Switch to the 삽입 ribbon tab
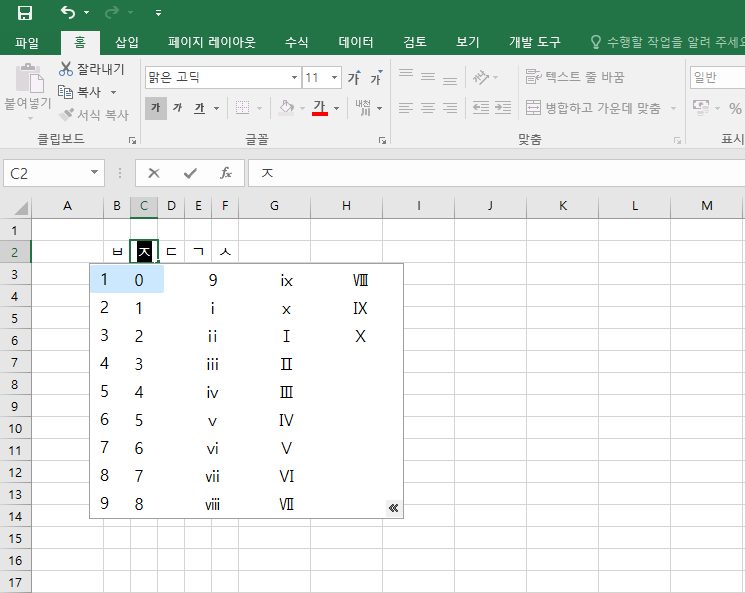This screenshot has height=593, width=745. coord(127,43)
